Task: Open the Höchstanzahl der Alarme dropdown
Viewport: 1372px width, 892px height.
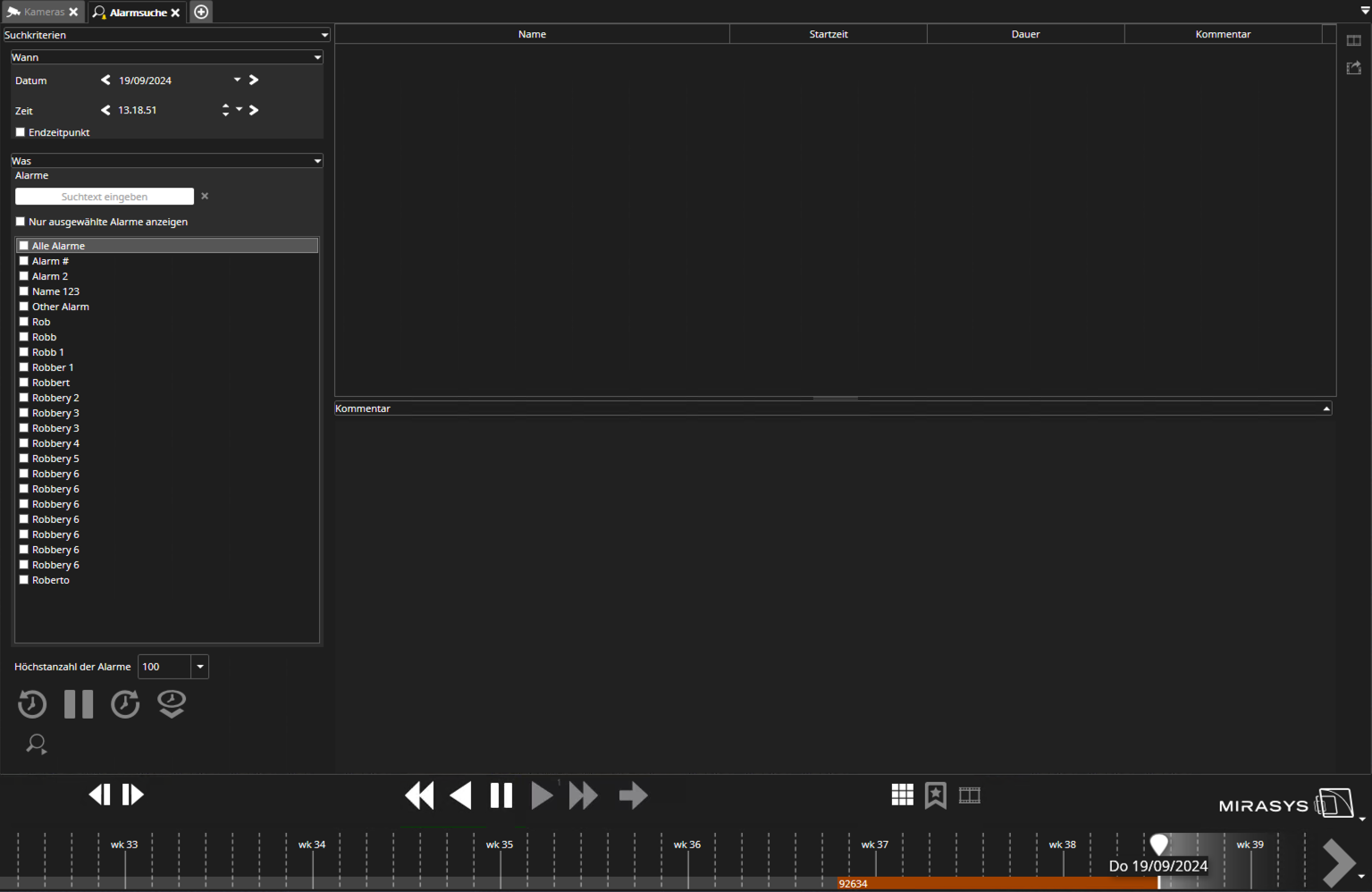Action: tap(200, 667)
